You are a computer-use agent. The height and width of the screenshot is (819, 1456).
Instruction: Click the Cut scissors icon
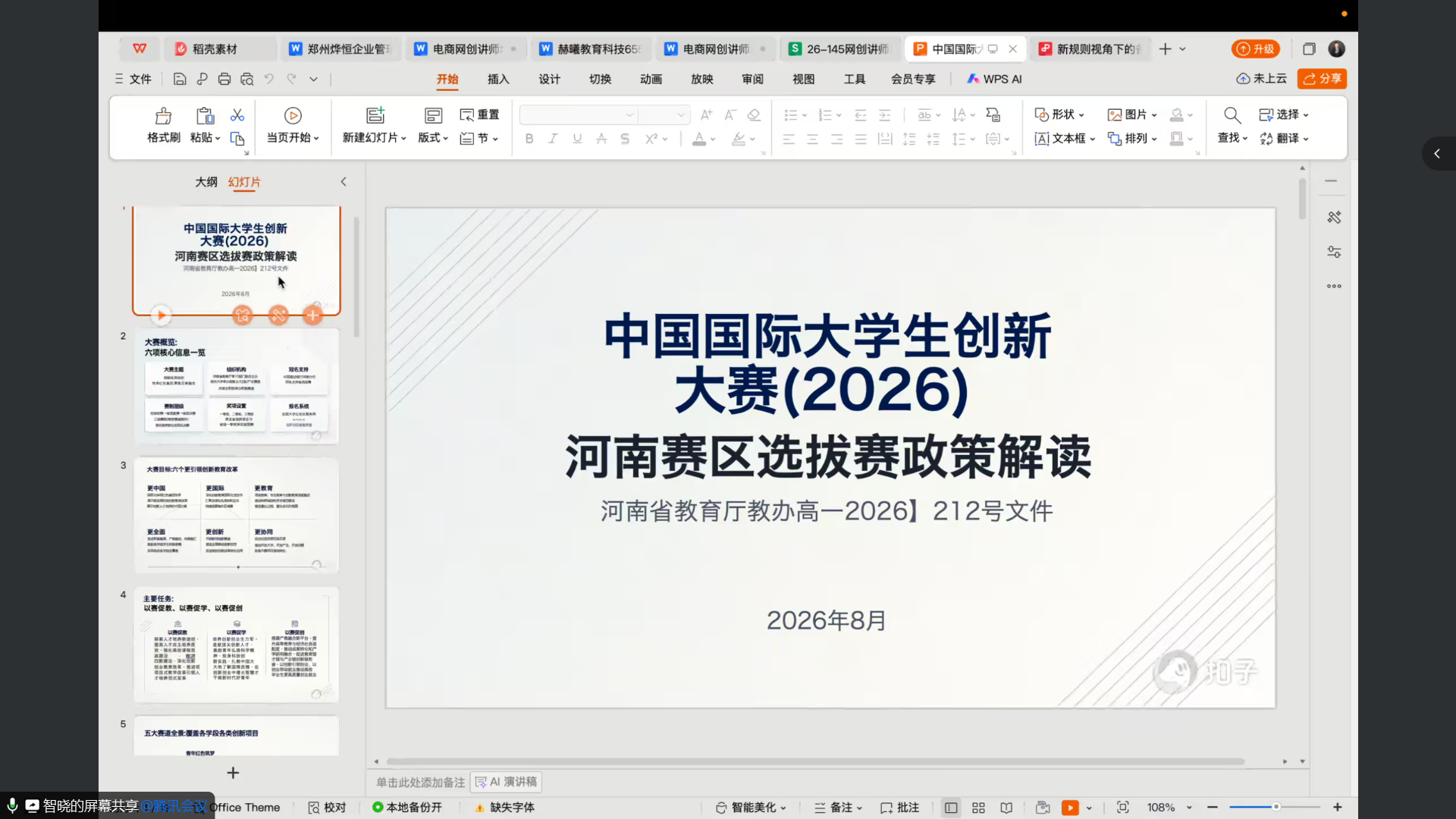237,115
